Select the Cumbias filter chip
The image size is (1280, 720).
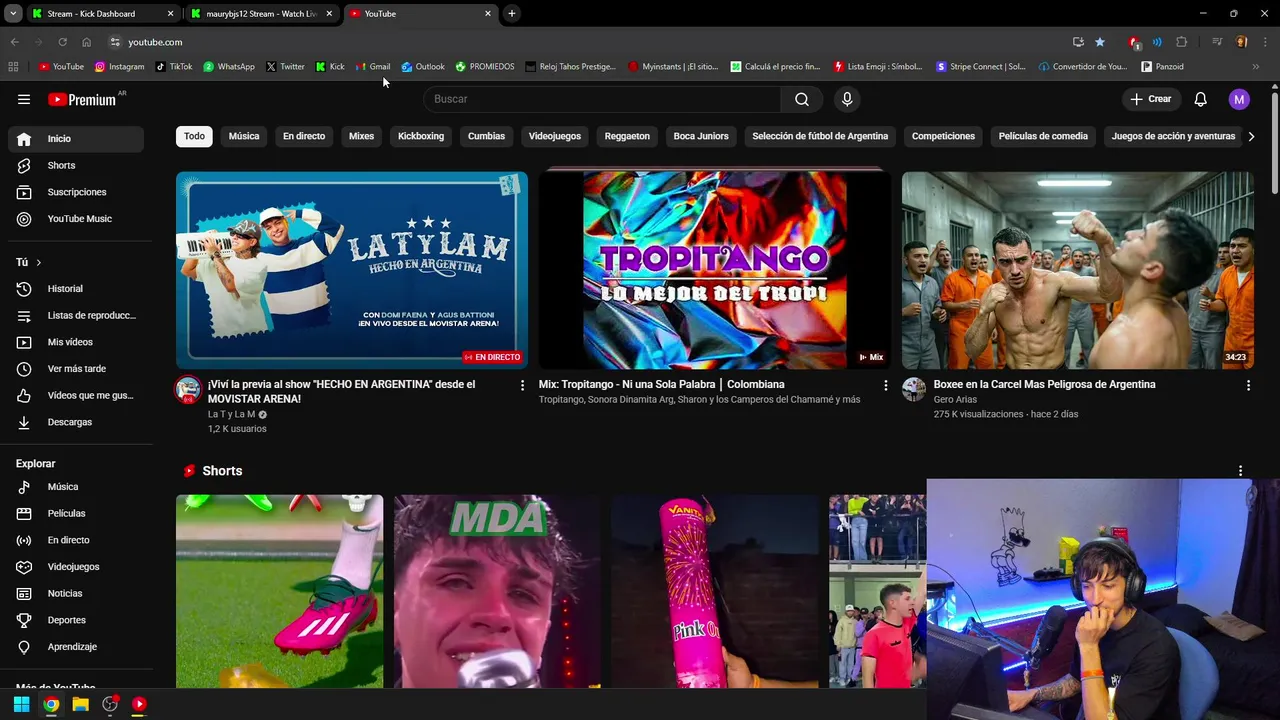click(486, 136)
